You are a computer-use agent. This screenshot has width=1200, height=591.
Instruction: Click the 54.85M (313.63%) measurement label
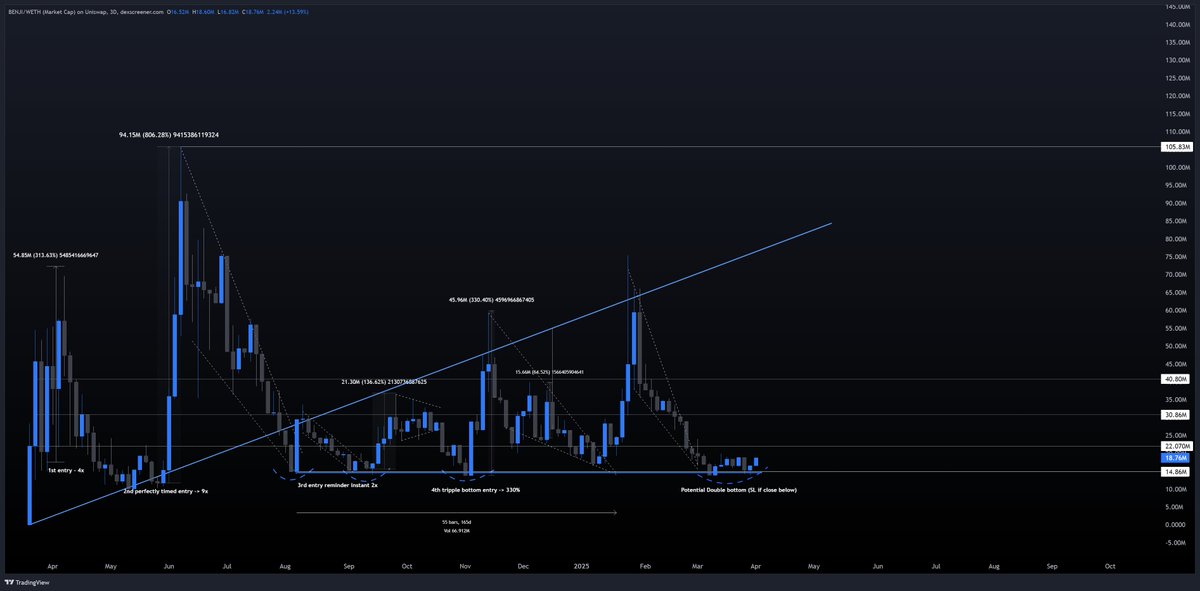[55, 255]
